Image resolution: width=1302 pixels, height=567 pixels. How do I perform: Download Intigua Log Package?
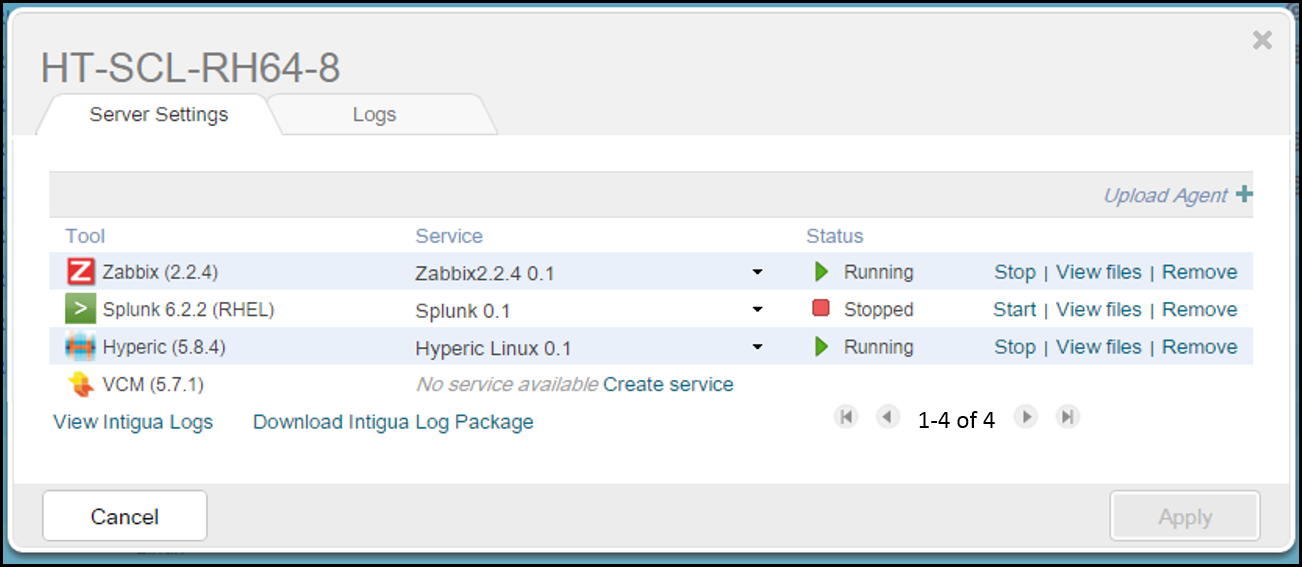point(393,422)
